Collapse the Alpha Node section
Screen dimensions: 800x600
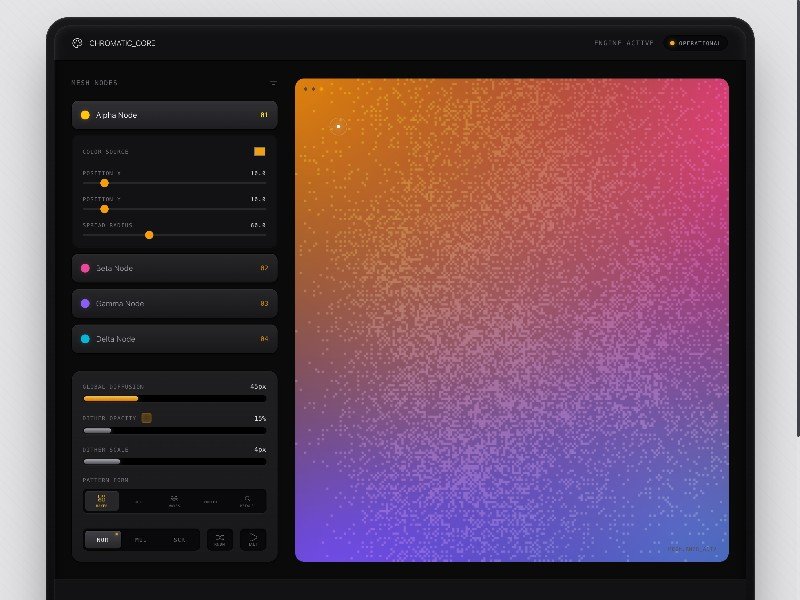pyautogui.click(x=174, y=115)
